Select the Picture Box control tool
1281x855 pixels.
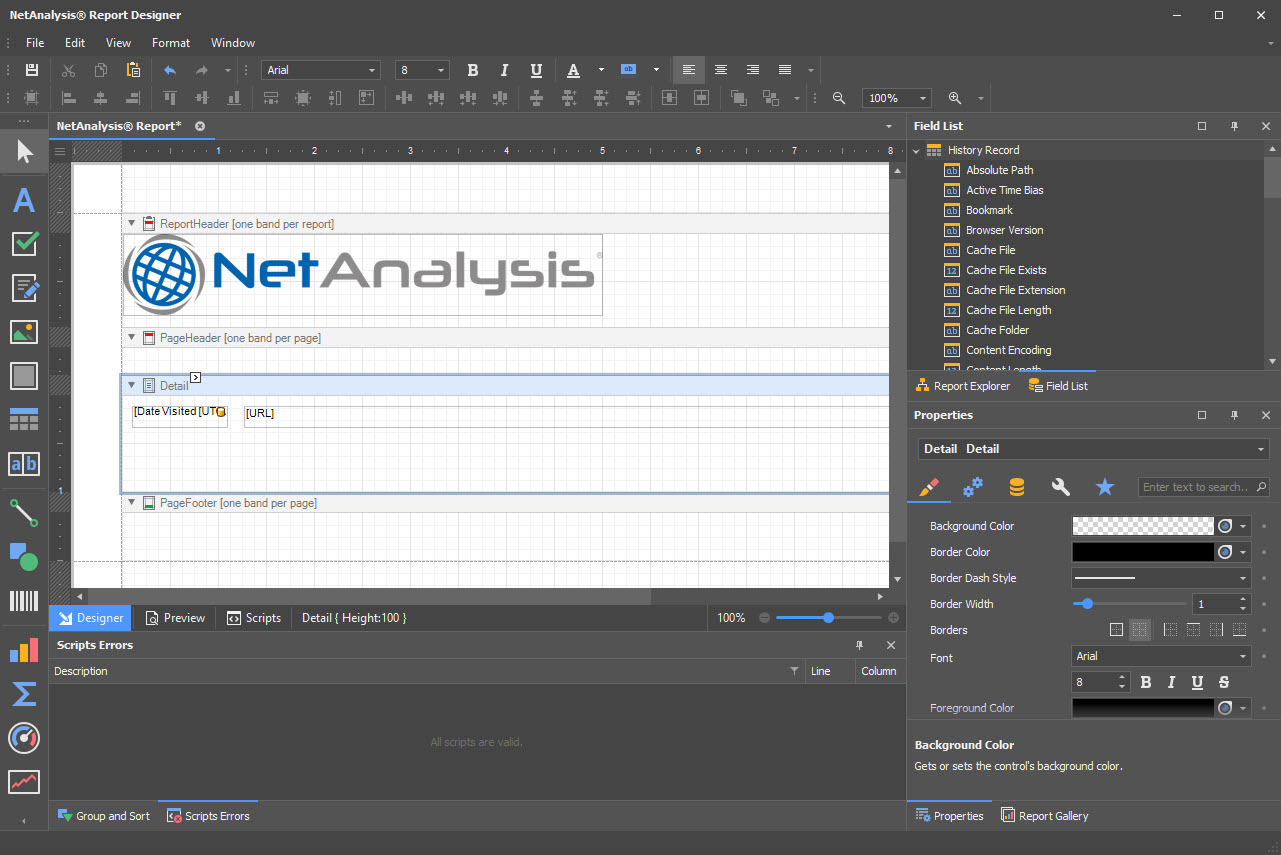pos(24,332)
